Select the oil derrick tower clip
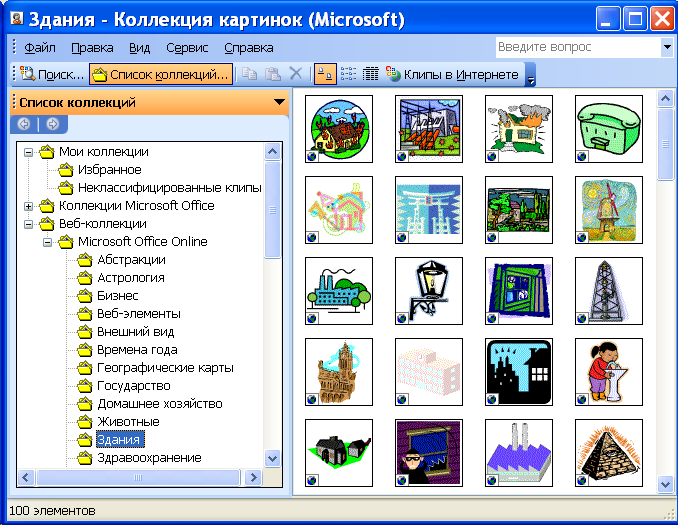The image size is (678, 525). point(609,291)
